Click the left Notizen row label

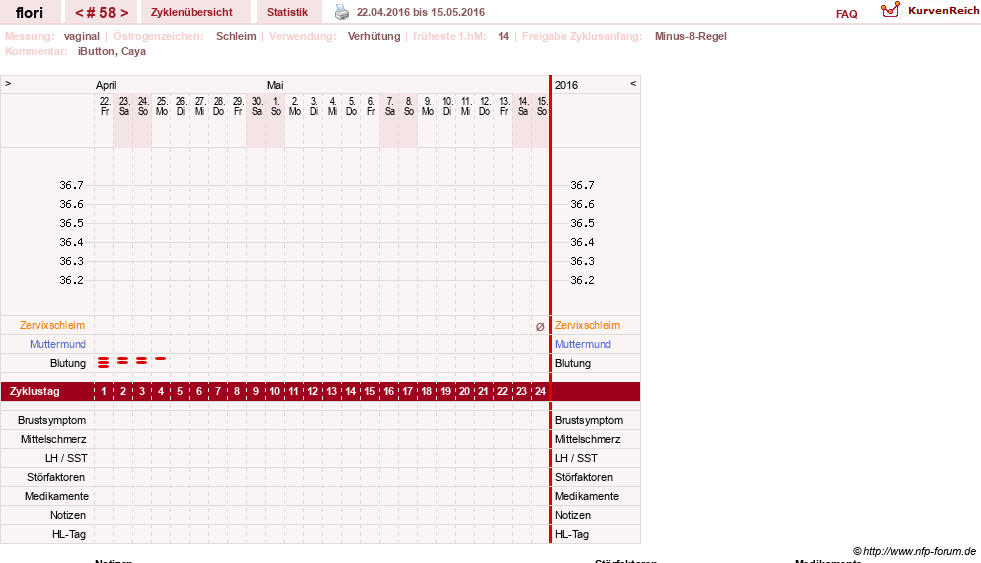click(x=68, y=515)
